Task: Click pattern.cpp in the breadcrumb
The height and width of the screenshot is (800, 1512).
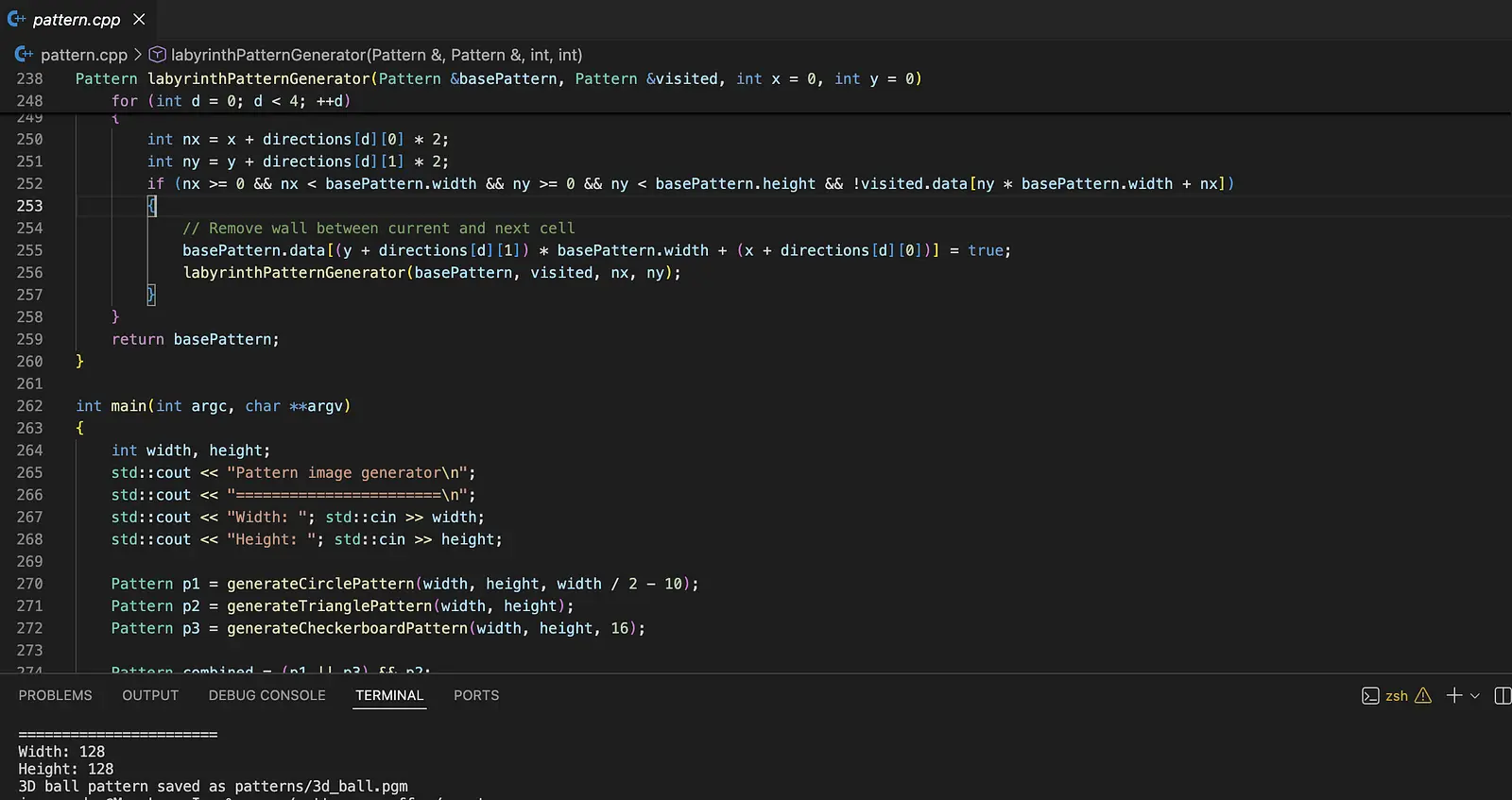Action: coord(83,55)
